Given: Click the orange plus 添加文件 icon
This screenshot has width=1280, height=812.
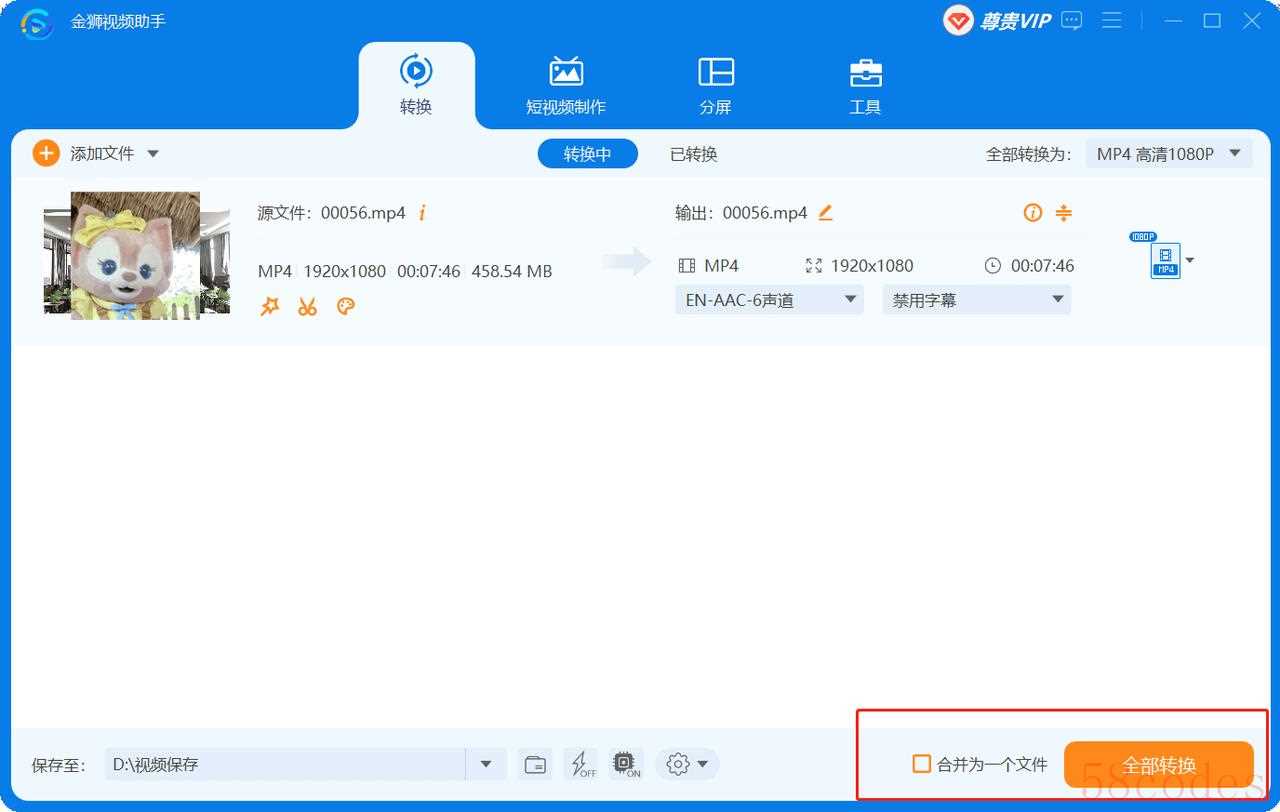Looking at the screenshot, I should [46, 153].
